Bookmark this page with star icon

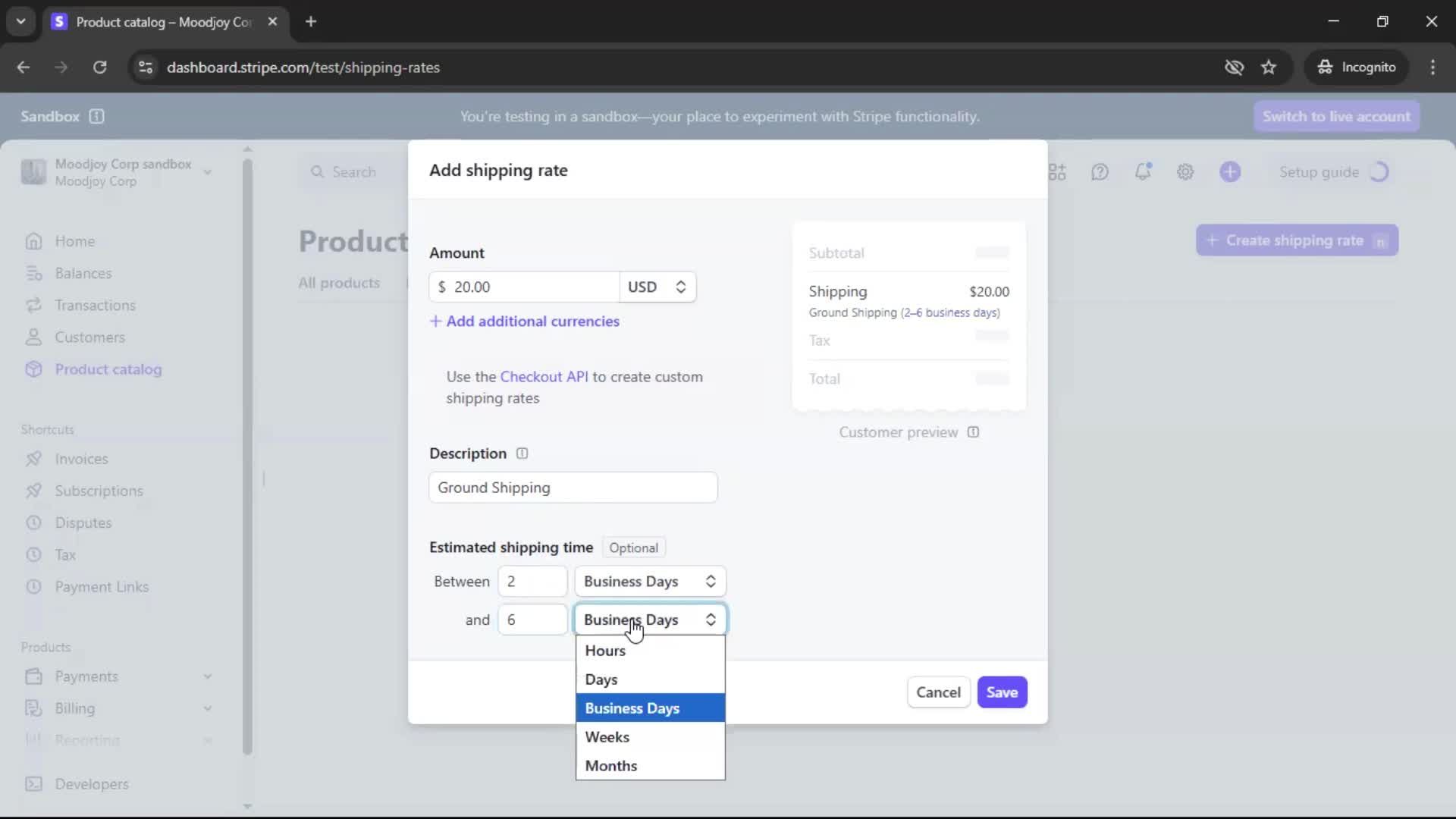[x=1269, y=67]
